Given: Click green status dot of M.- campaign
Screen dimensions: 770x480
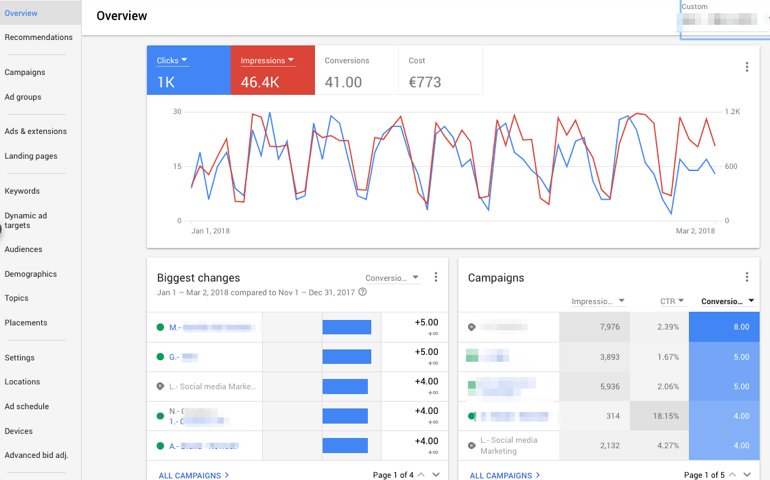Looking at the screenshot, I should 160,327.
